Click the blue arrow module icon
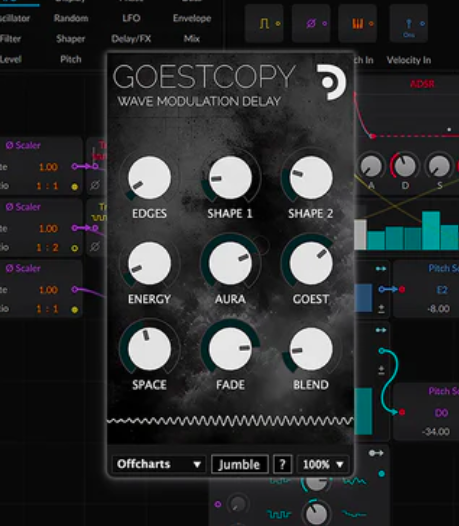459x526 pixels. click(x=409, y=24)
